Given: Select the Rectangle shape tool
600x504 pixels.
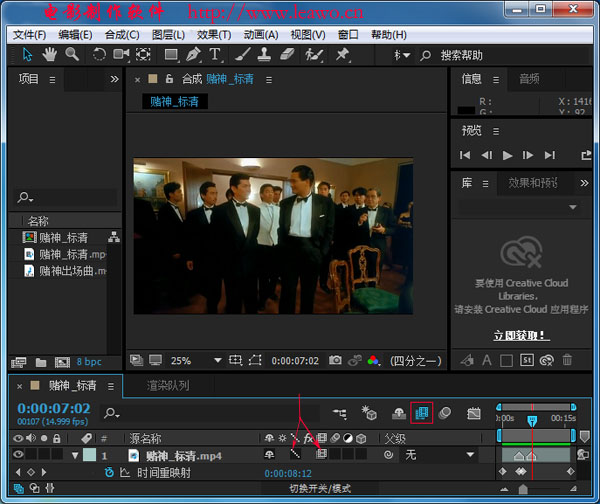Looking at the screenshot, I should (x=171, y=55).
